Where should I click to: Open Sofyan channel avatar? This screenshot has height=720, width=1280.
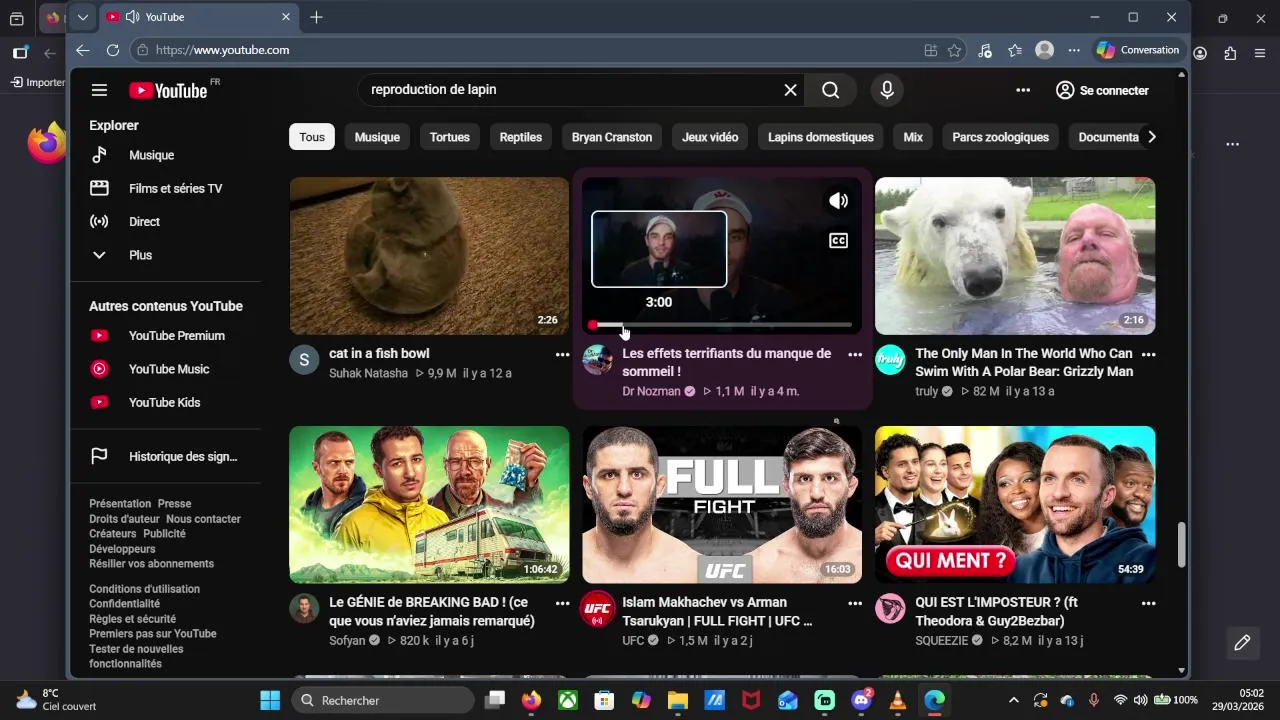(x=304, y=609)
